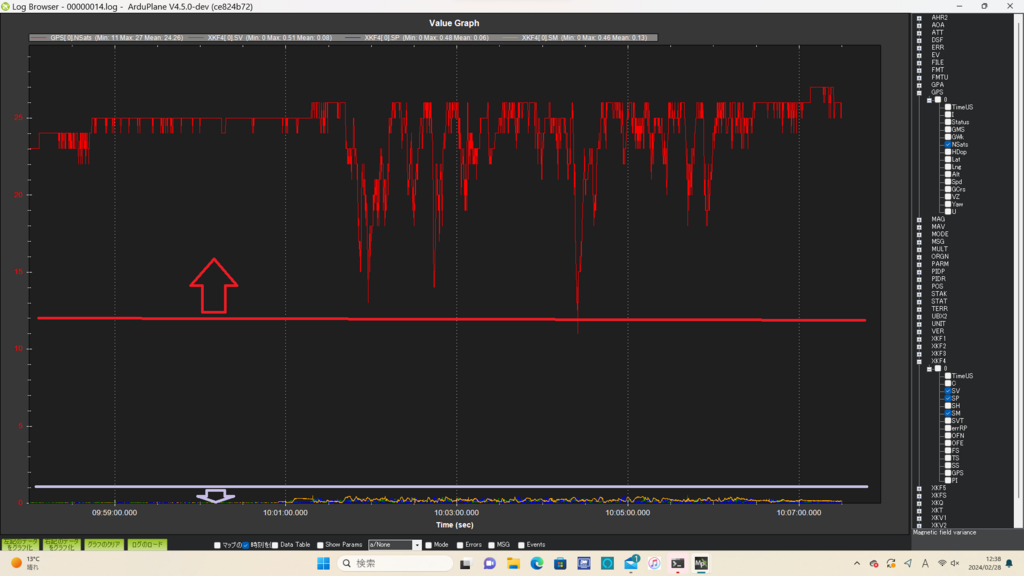Check the GPS Spd field
The image size is (1024, 576).
tap(948, 182)
